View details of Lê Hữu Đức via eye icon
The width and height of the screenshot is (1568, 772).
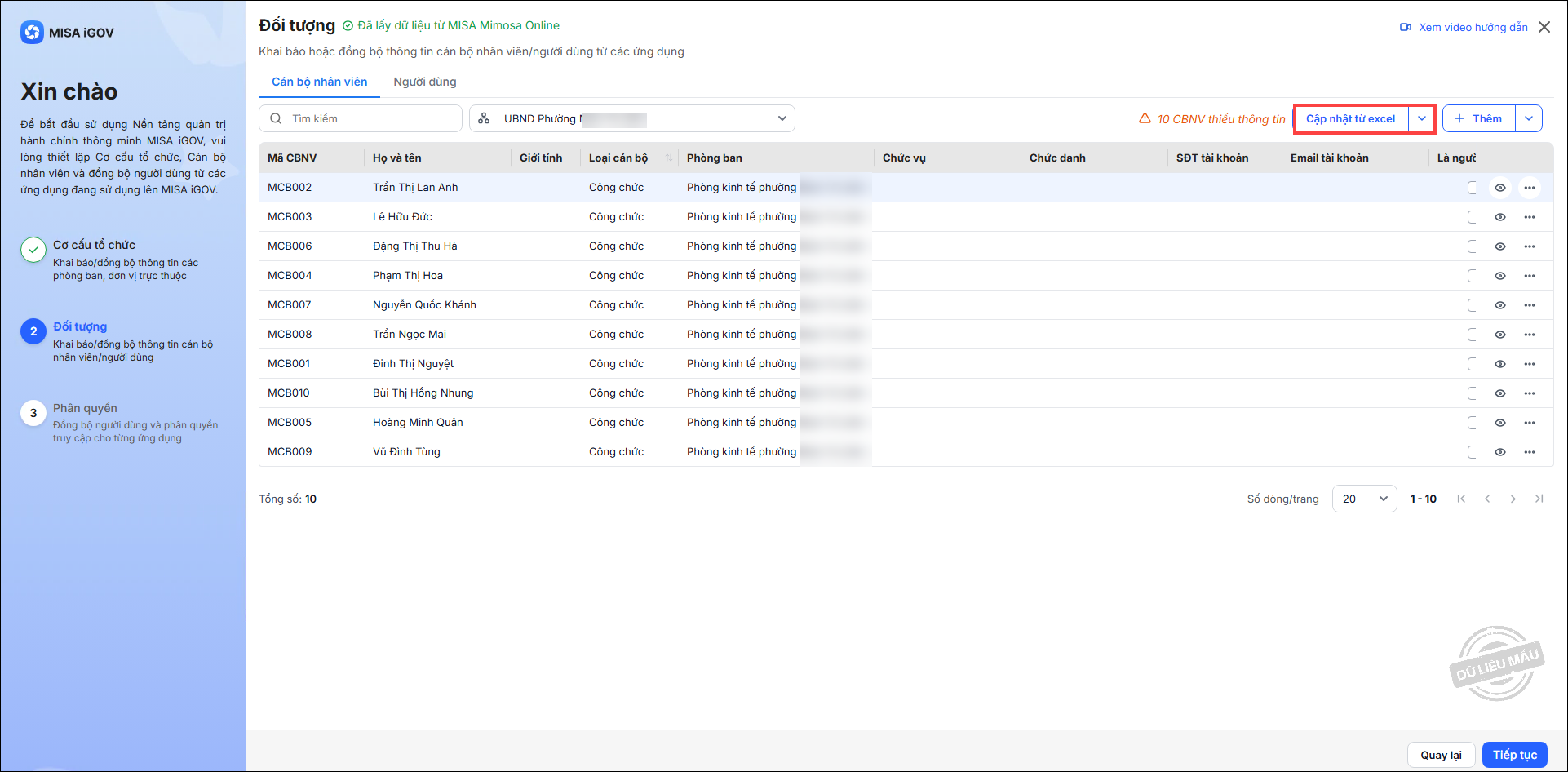(1500, 217)
